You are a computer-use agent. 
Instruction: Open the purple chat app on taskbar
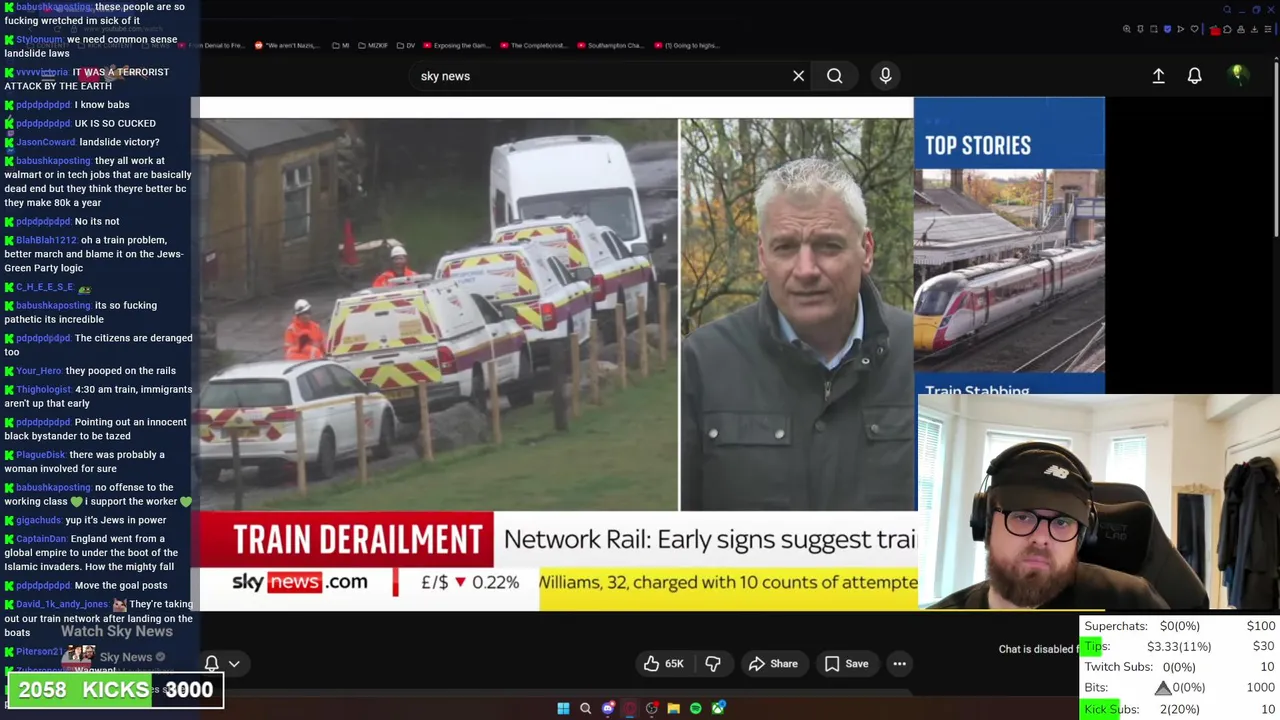coord(607,709)
